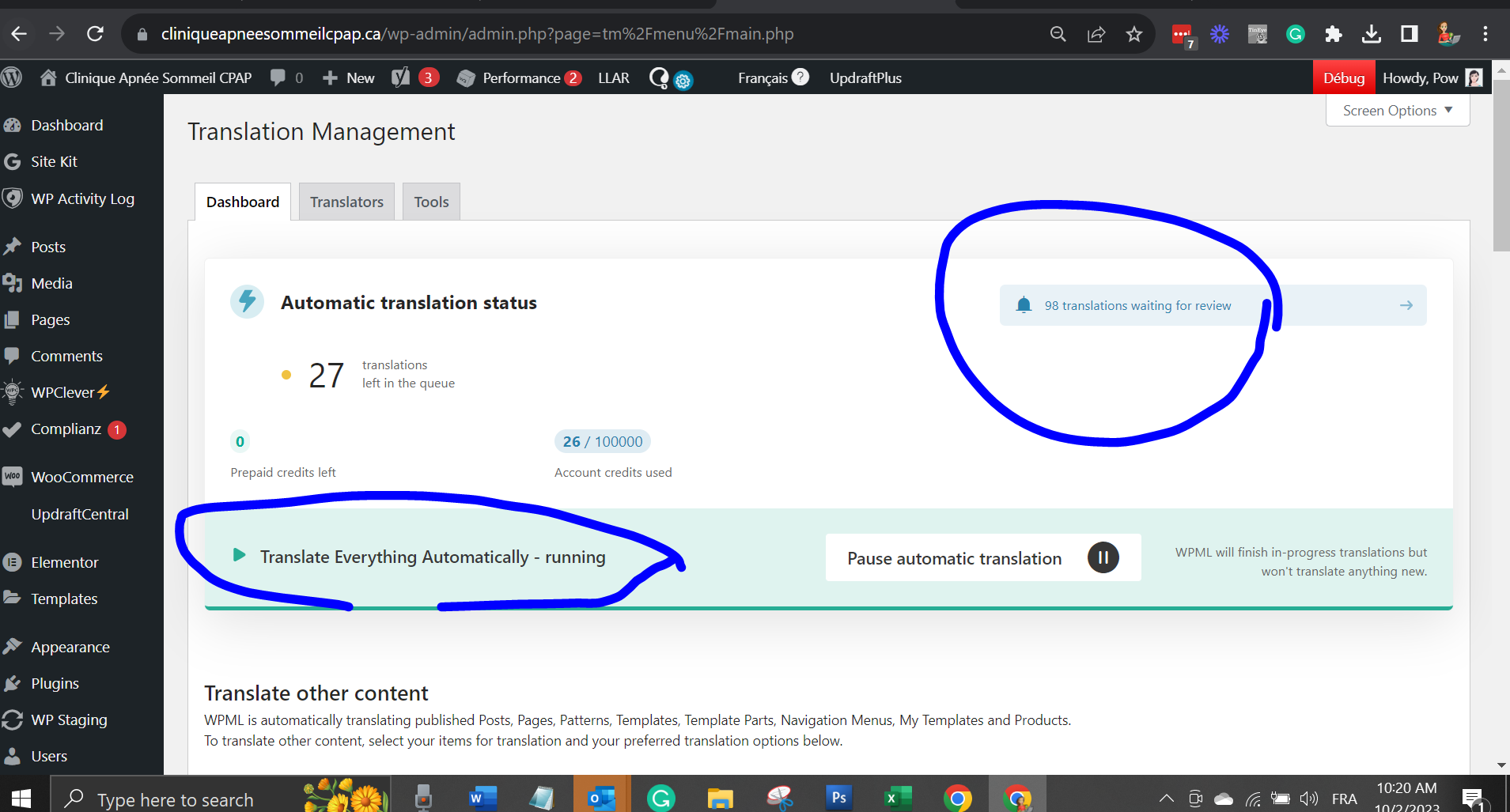1510x812 pixels.
Task: Open Yoast SEO notifications icon
Action: [x=415, y=77]
